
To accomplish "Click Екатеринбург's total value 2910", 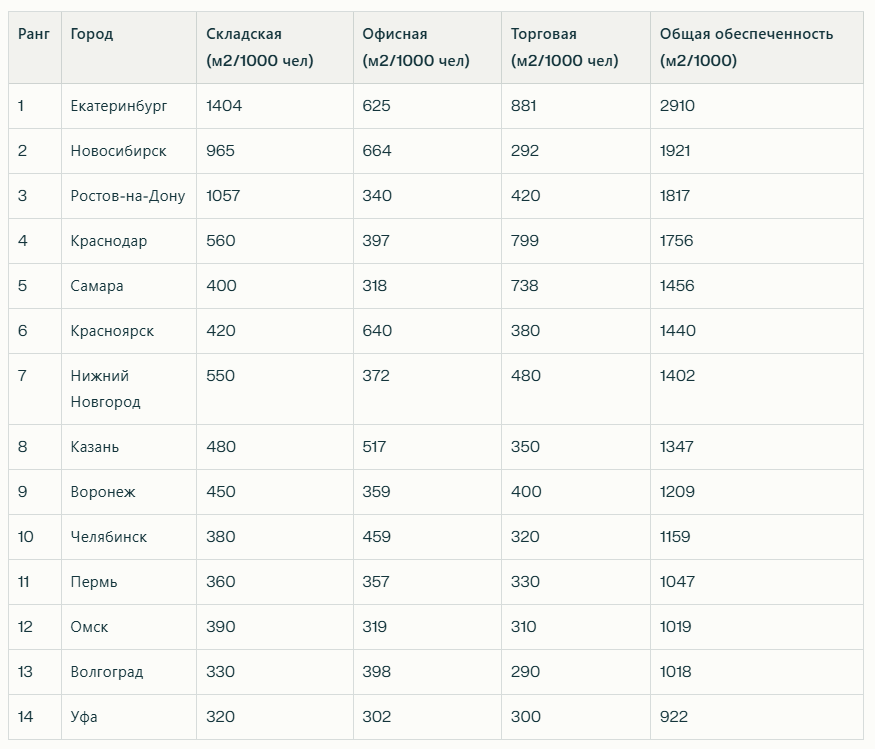I will click(677, 106).
